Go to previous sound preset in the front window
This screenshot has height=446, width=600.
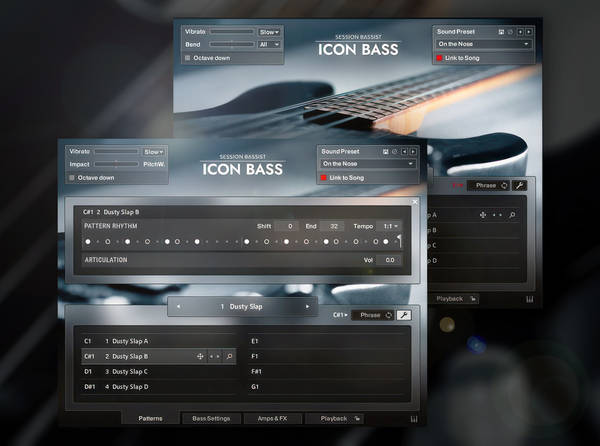pos(404,152)
